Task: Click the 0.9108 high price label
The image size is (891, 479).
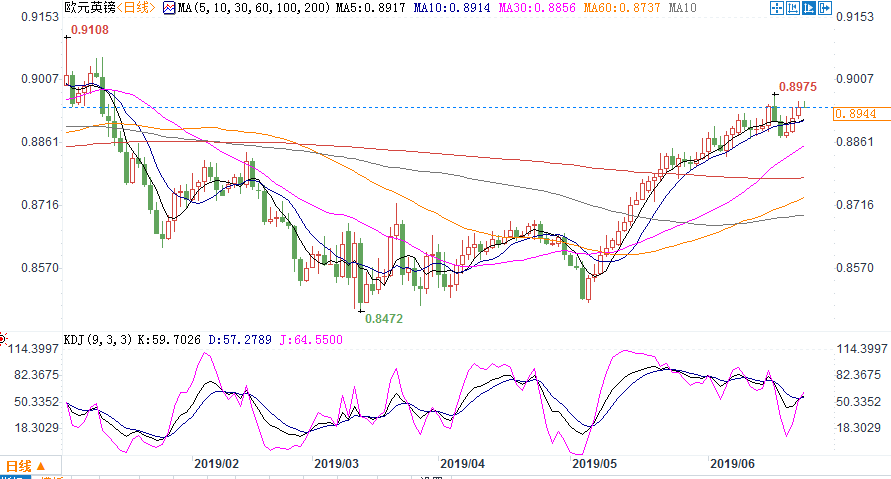Action: [90, 30]
